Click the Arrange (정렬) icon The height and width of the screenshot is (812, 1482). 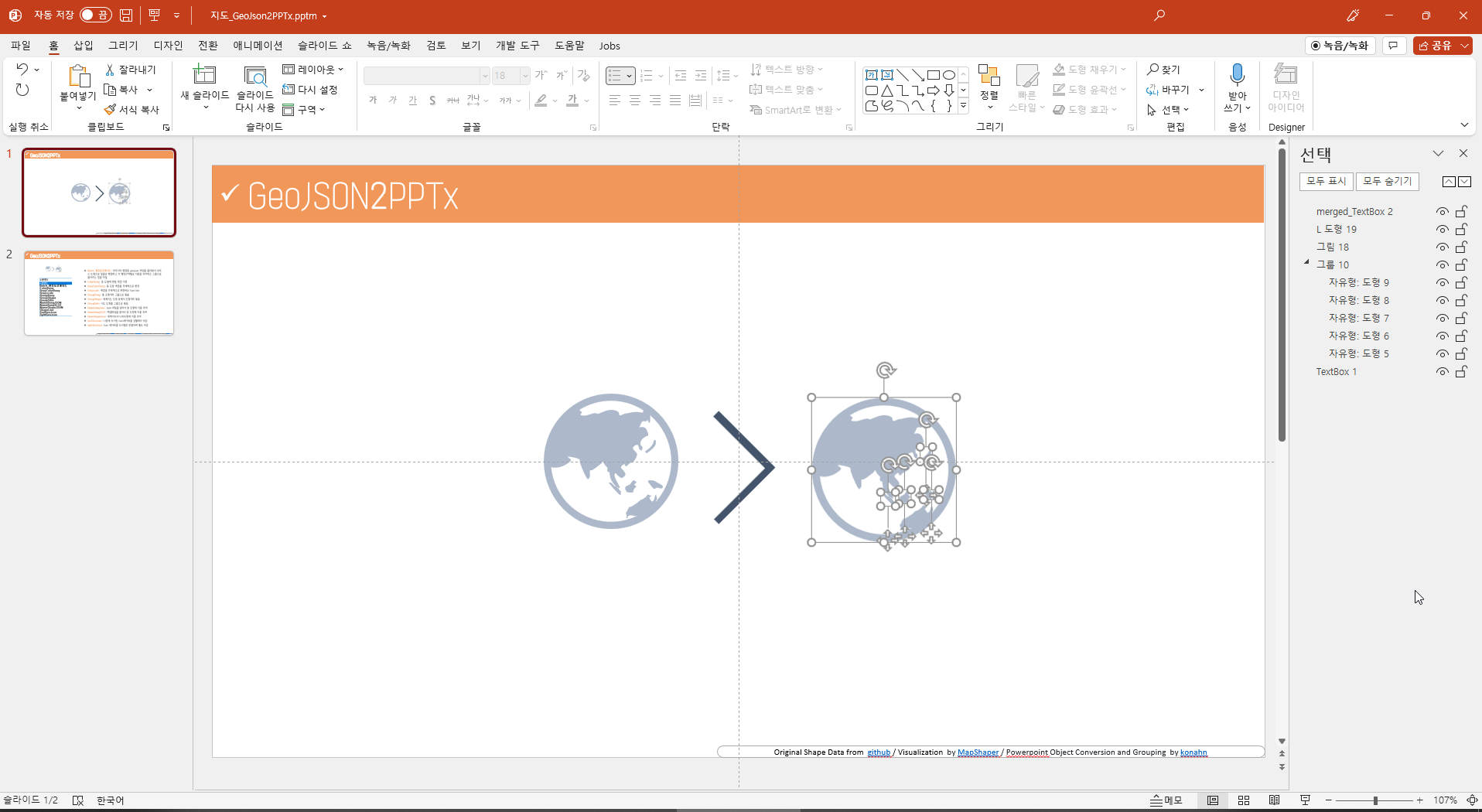point(989,76)
